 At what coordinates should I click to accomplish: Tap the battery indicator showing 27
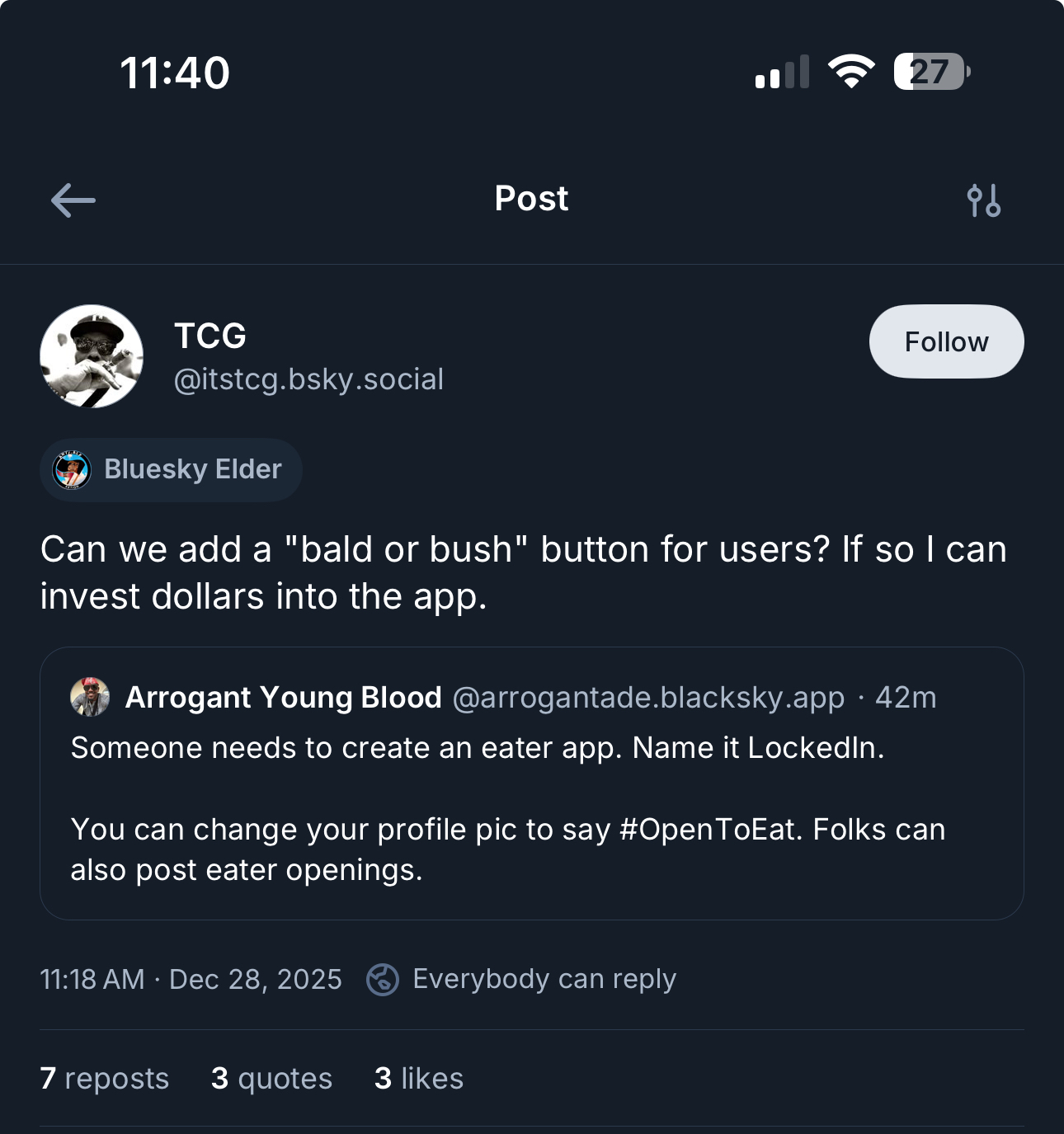tap(931, 72)
